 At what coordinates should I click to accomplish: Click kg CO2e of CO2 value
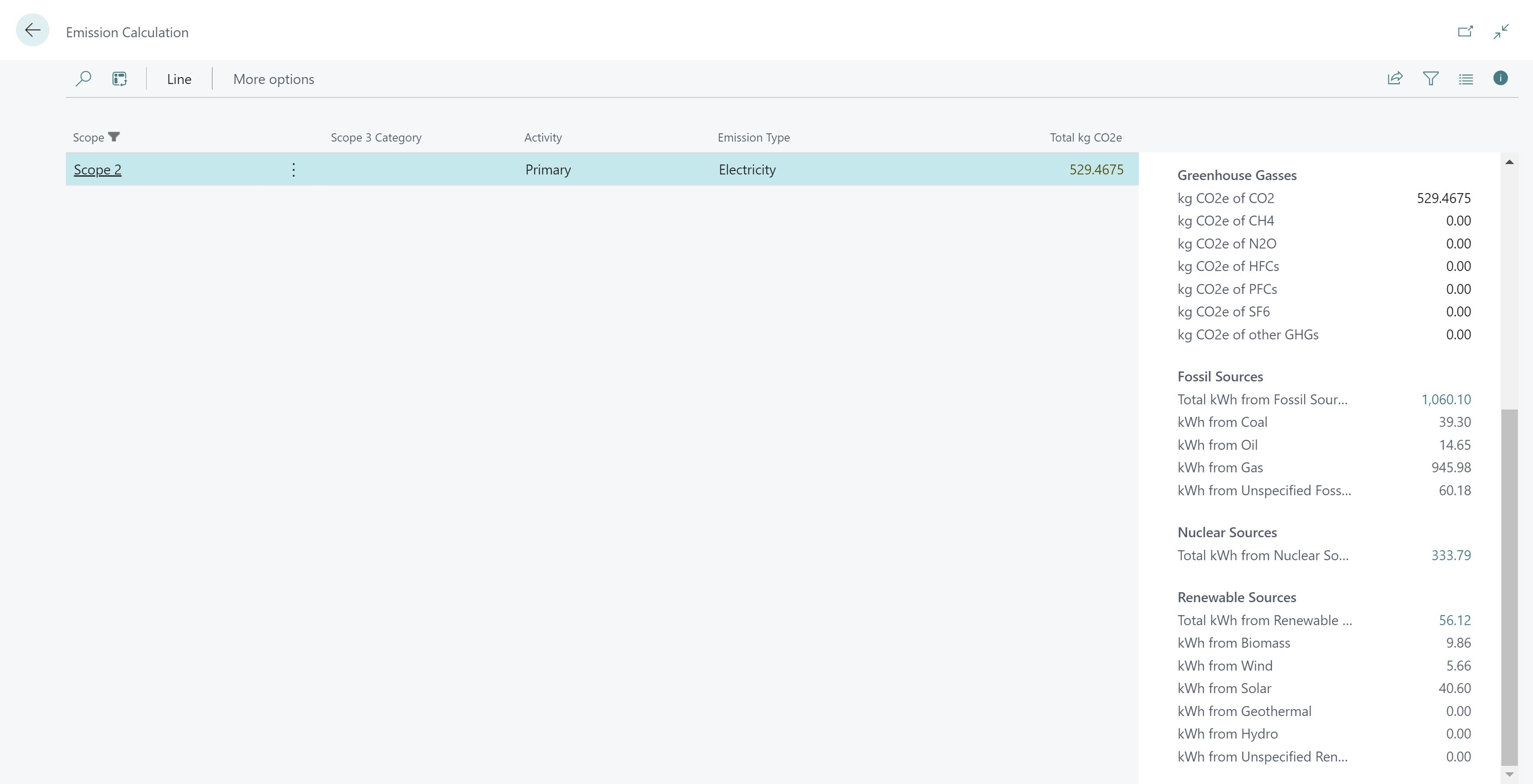tap(1443, 198)
